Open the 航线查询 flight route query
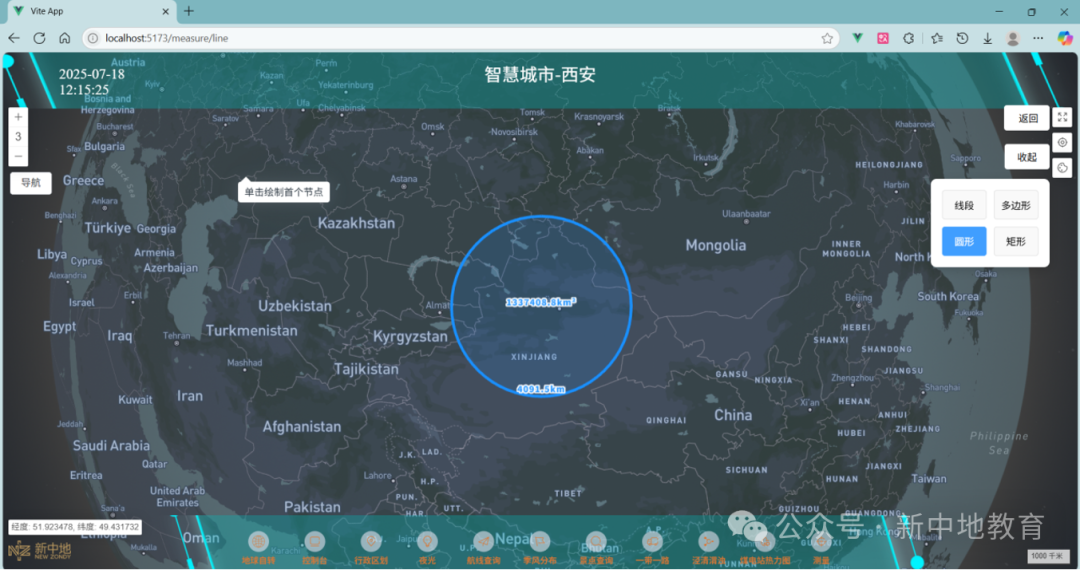 pos(483,542)
